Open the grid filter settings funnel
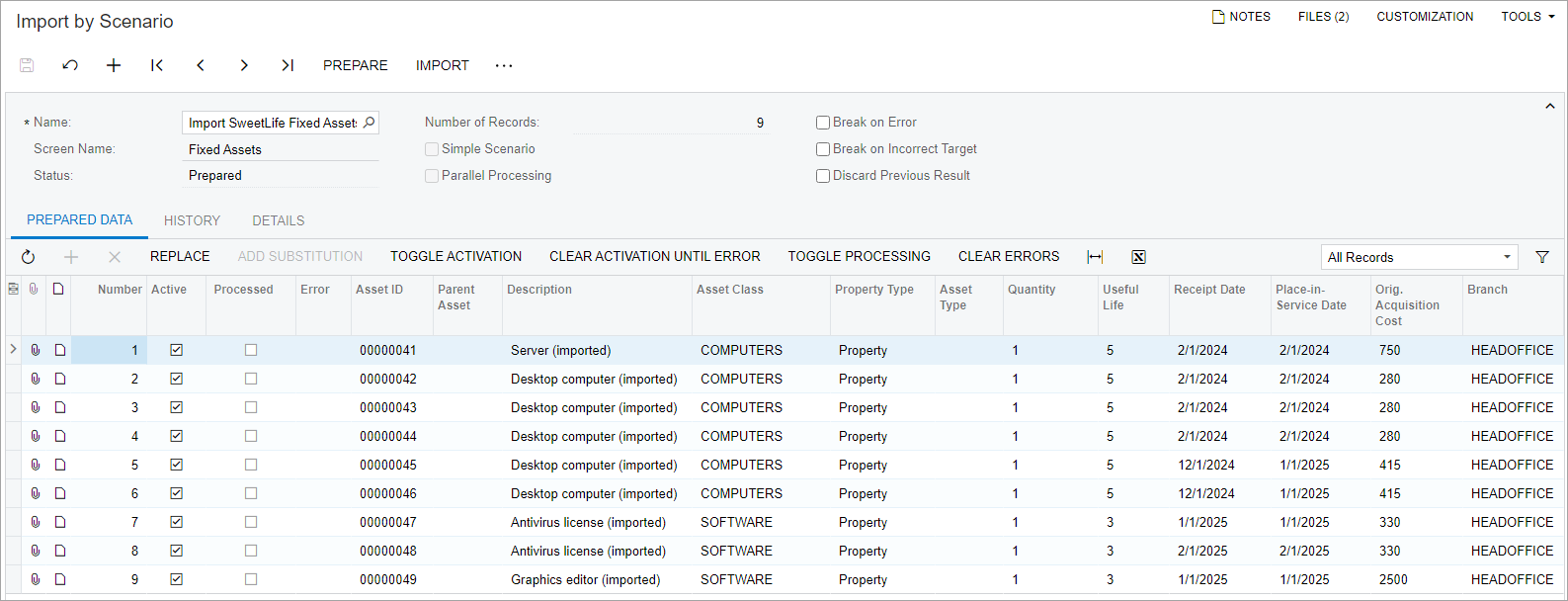1568x601 pixels. (x=1541, y=257)
